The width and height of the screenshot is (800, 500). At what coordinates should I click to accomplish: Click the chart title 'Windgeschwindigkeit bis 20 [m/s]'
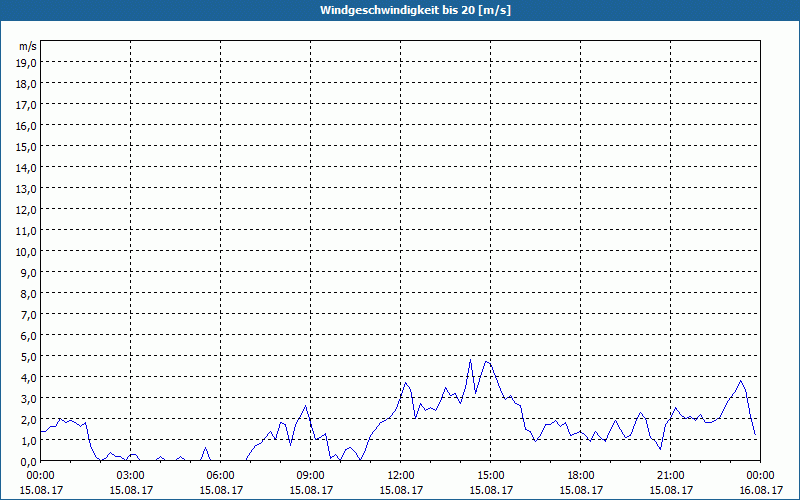pyautogui.click(x=415, y=10)
